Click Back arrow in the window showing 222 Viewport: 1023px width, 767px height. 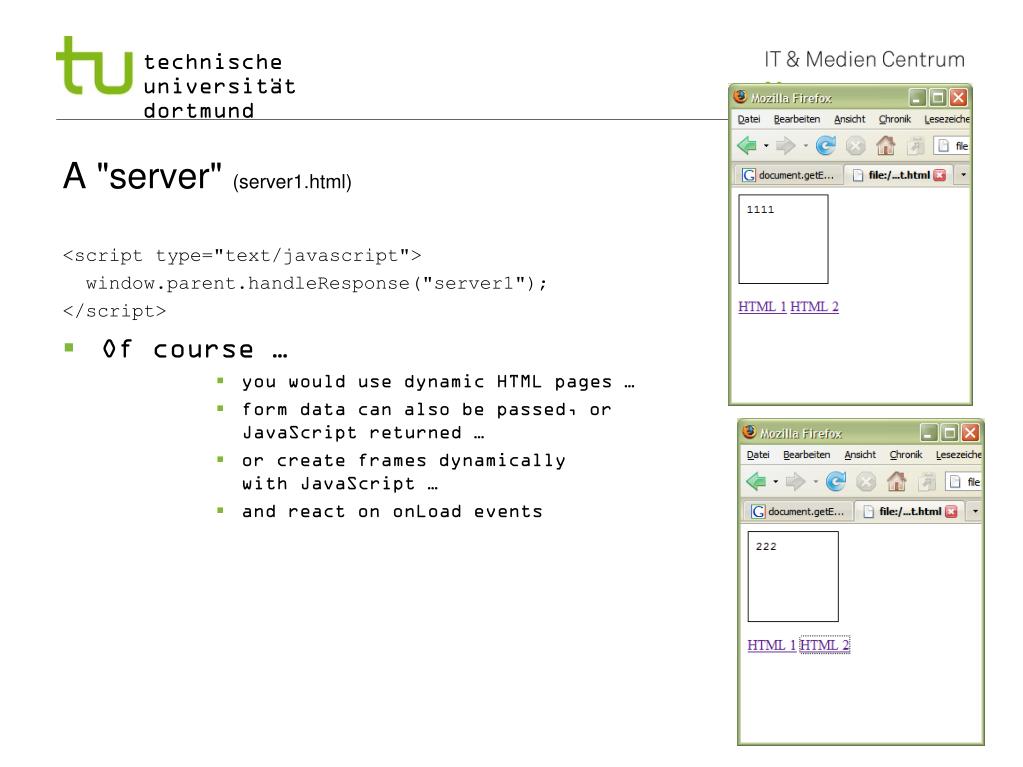756,481
